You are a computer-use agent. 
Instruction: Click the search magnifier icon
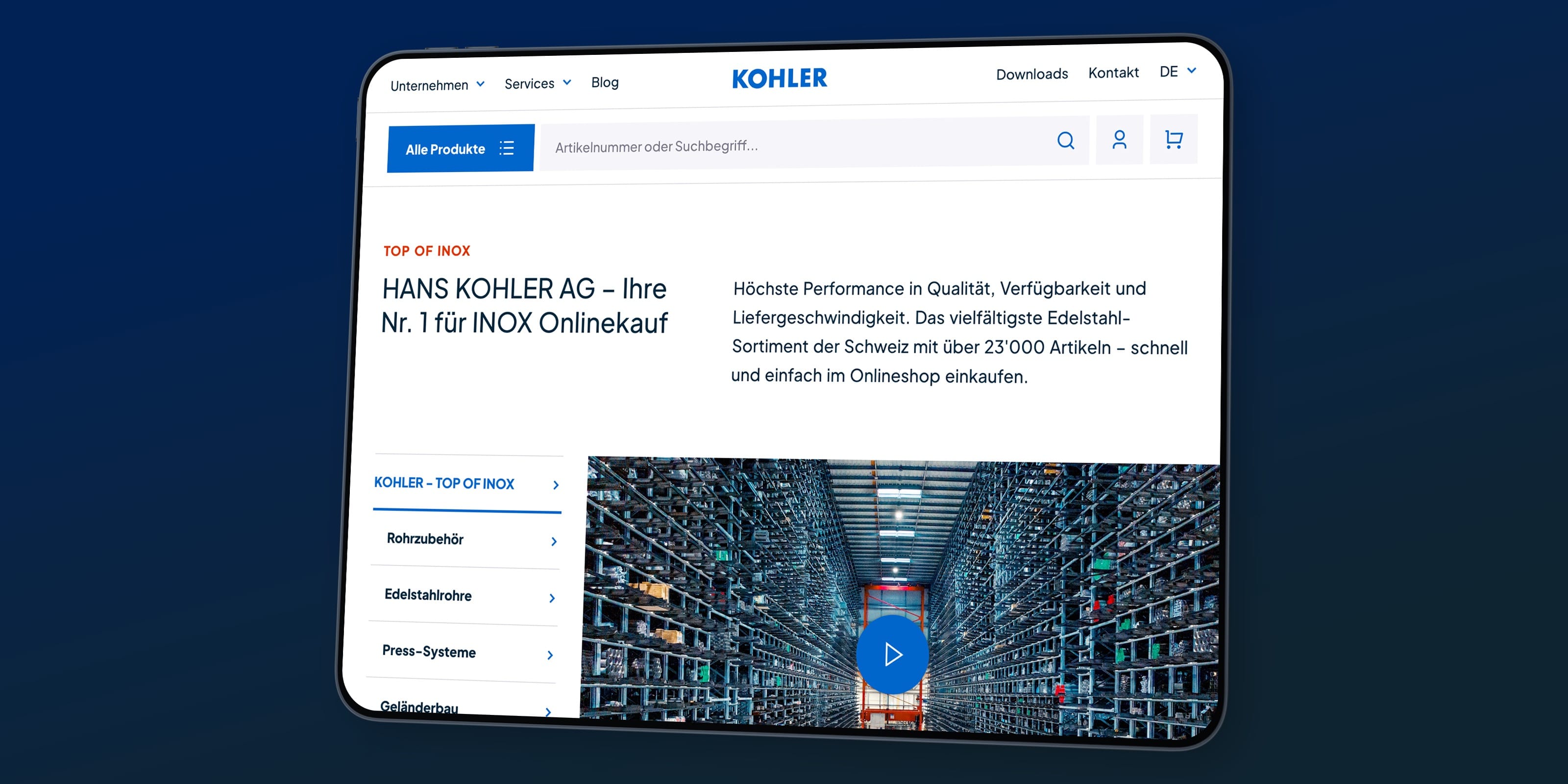tap(1065, 141)
